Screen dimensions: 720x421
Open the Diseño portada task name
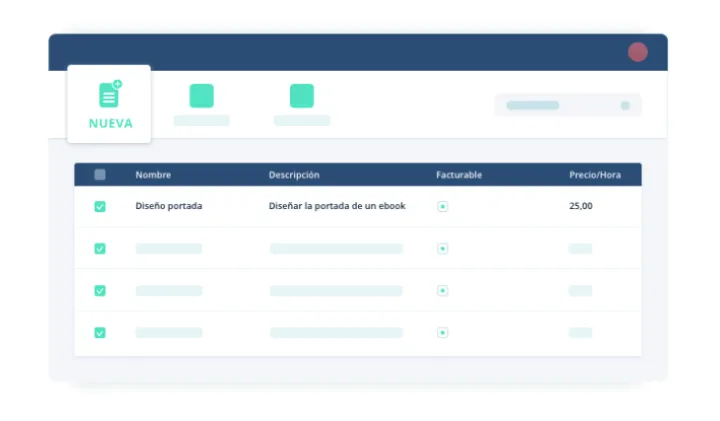(x=168, y=207)
